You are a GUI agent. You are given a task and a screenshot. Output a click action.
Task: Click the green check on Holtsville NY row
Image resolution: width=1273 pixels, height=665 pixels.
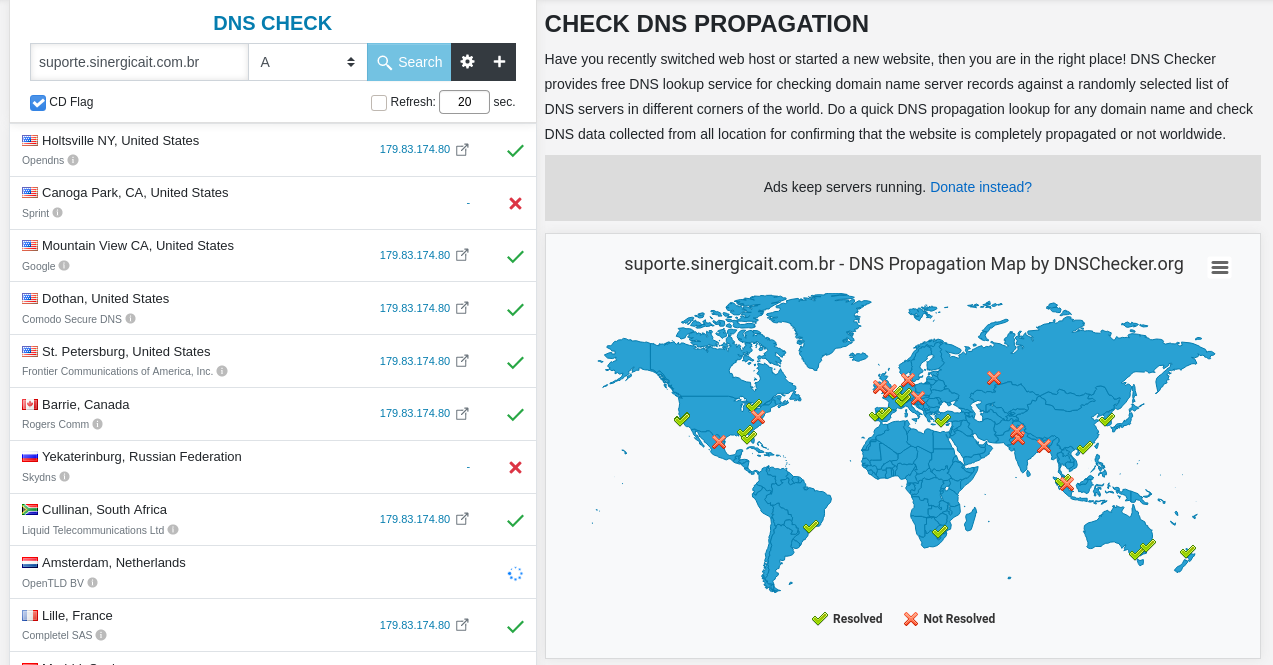point(515,151)
